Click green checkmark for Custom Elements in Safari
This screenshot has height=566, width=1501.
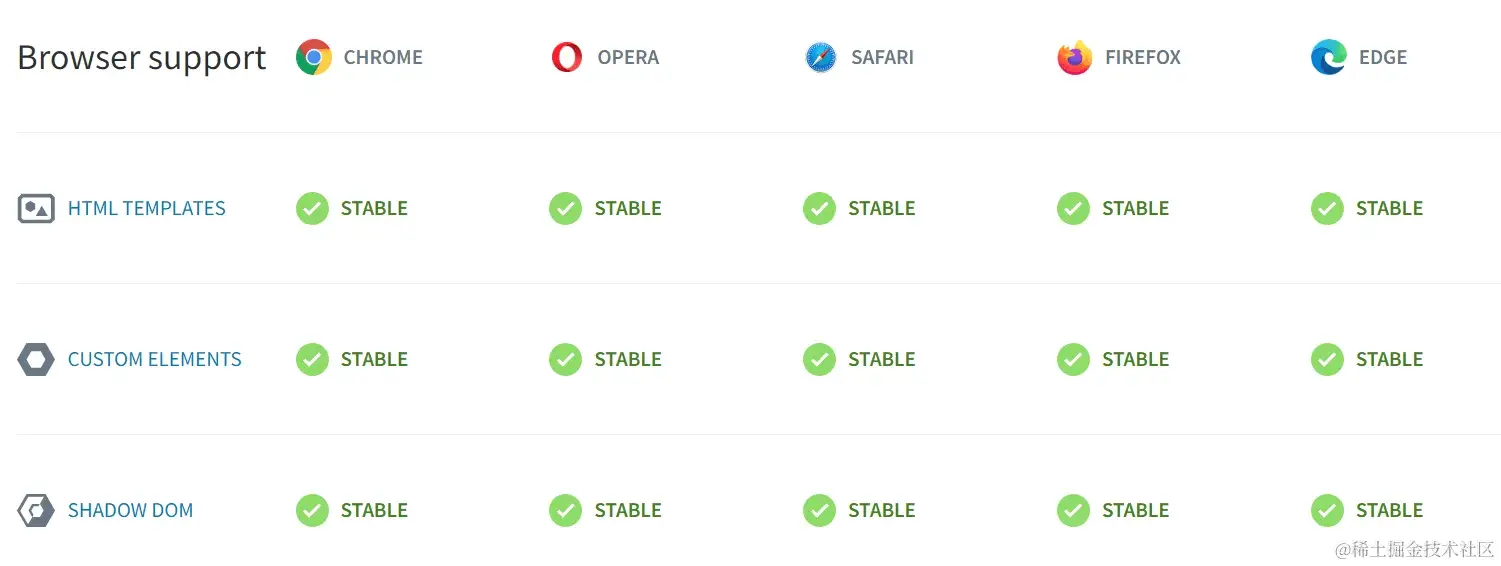click(x=819, y=360)
